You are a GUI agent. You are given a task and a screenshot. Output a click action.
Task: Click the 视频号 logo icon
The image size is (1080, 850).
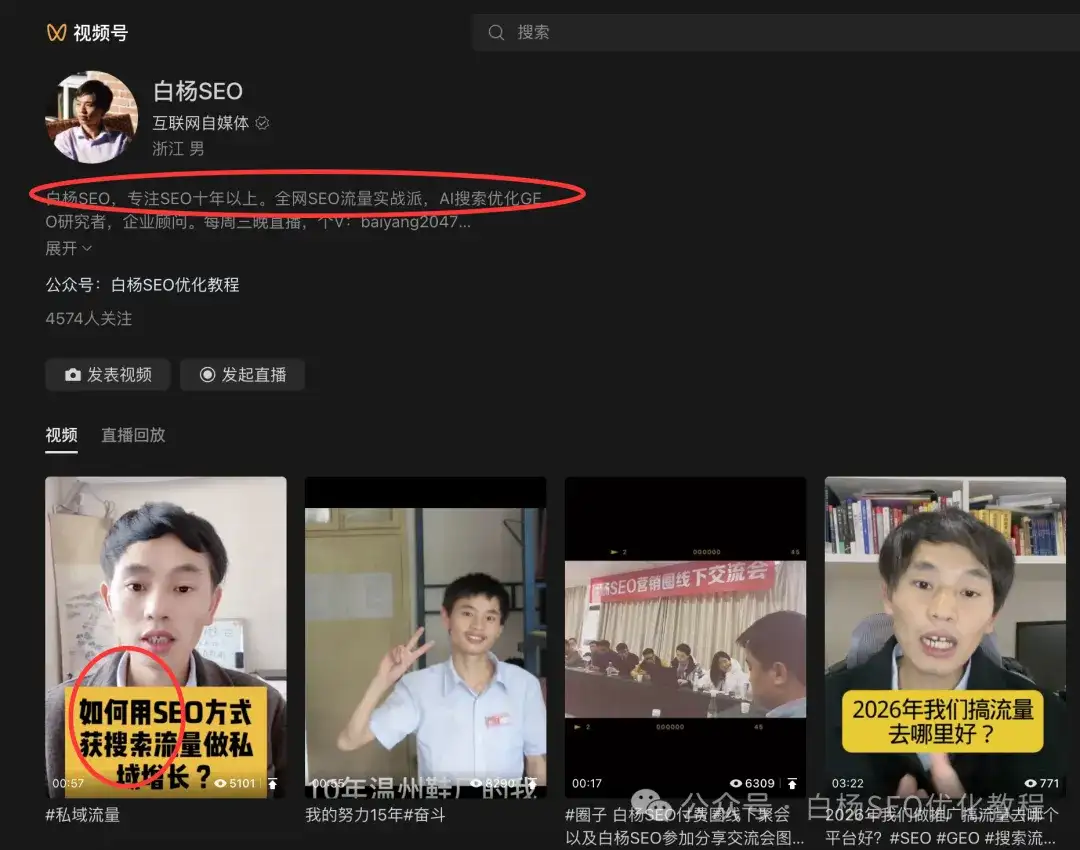pyautogui.click(x=56, y=32)
